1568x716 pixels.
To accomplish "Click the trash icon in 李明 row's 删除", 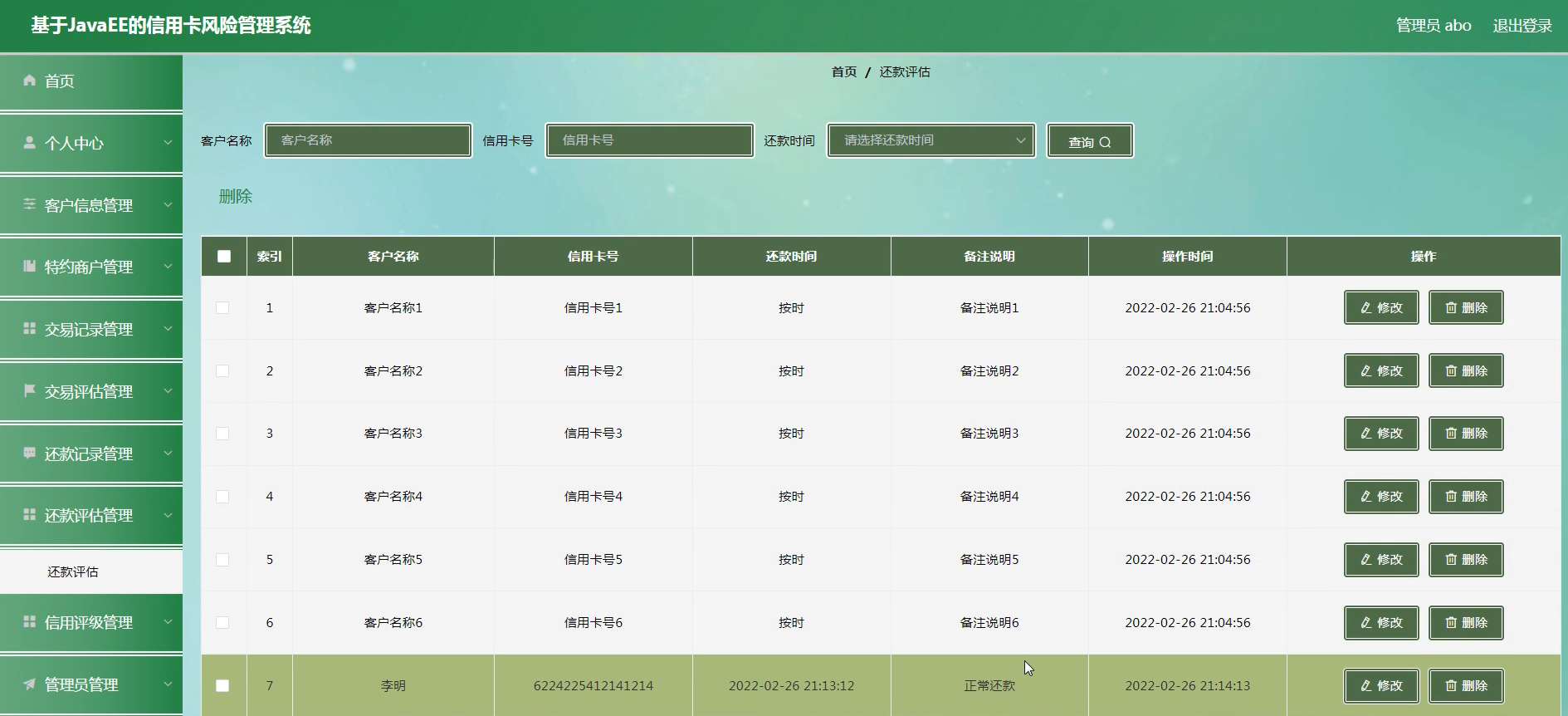I will (x=1451, y=685).
